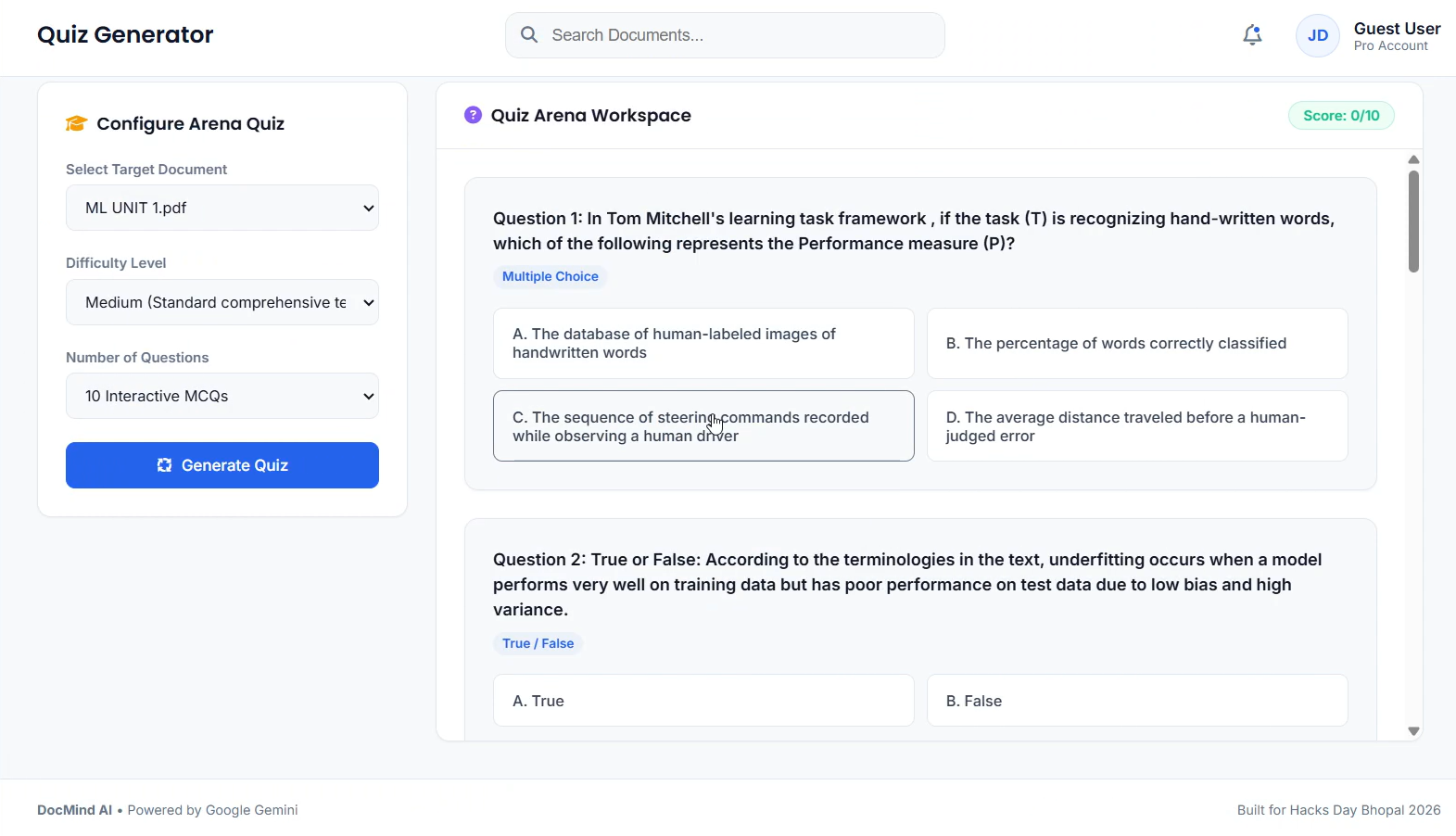This screenshot has height=836, width=1456.
Task: Pick option D average distance traveled
Action: pyautogui.click(x=1137, y=426)
